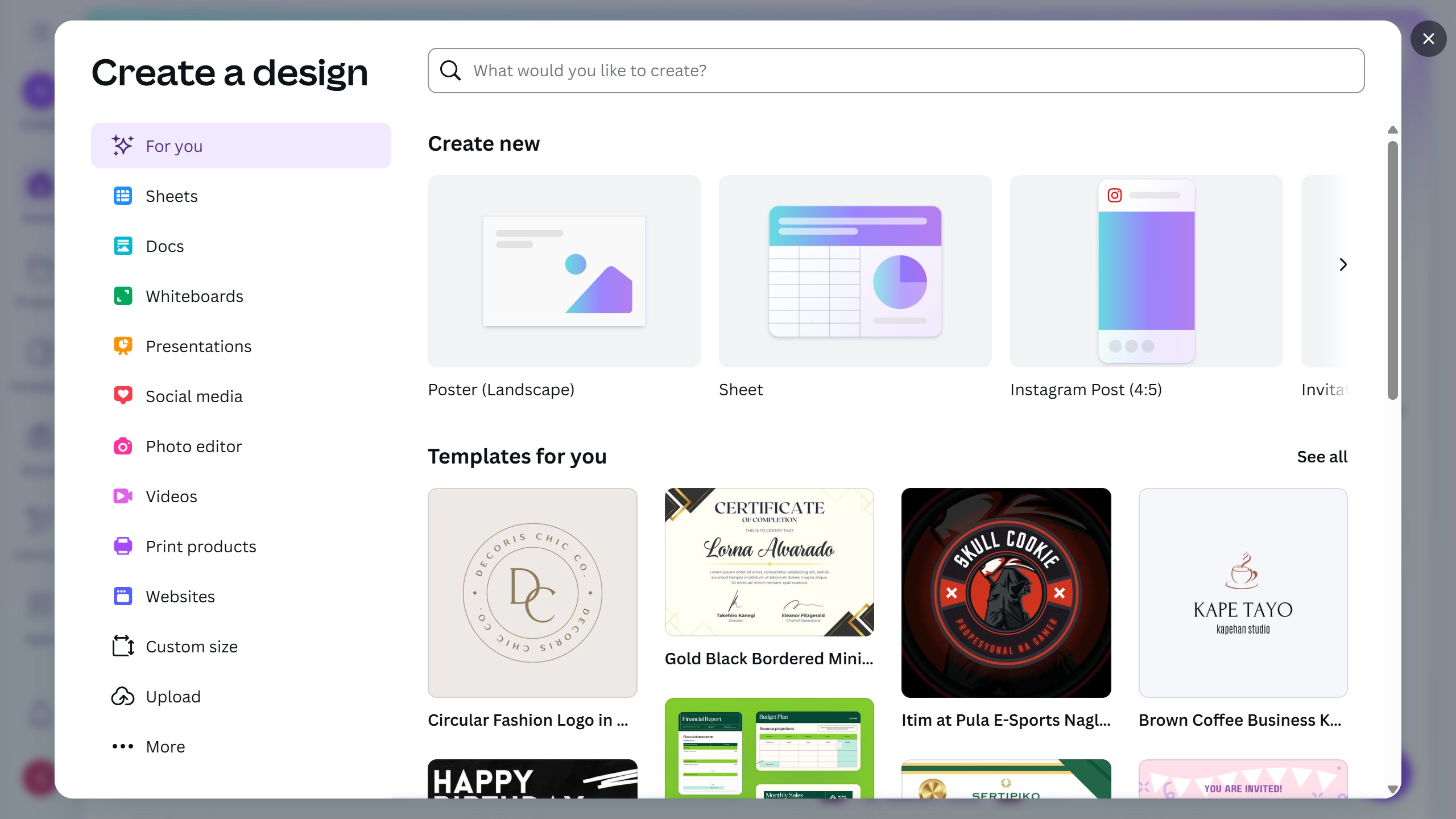Close the Create a design dialog
This screenshot has width=1456, height=819.
click(x=1428, y=39)
